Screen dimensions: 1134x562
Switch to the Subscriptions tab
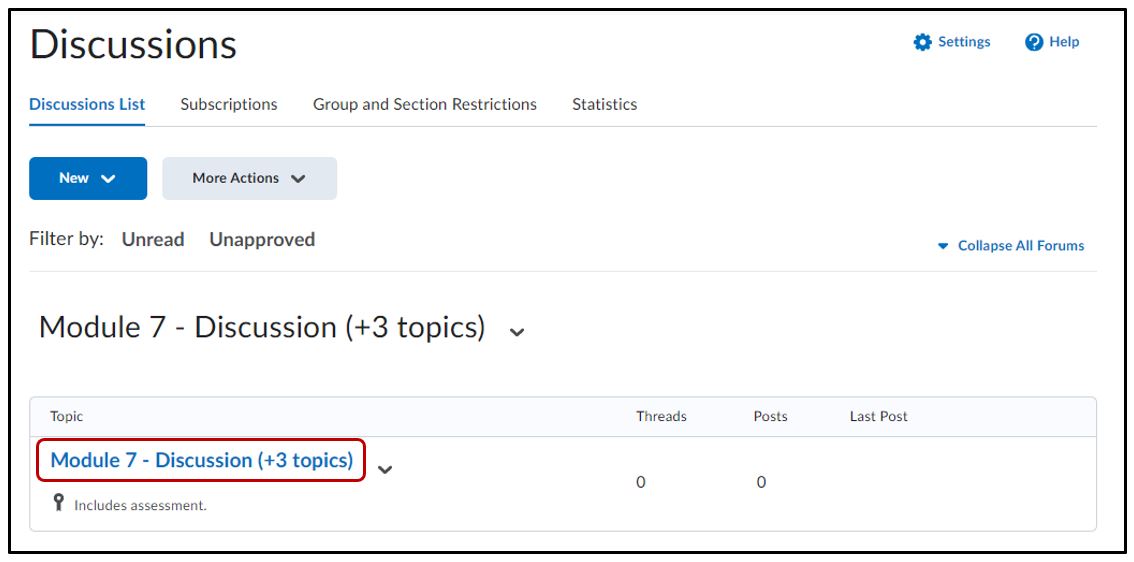tap(229, 104)
